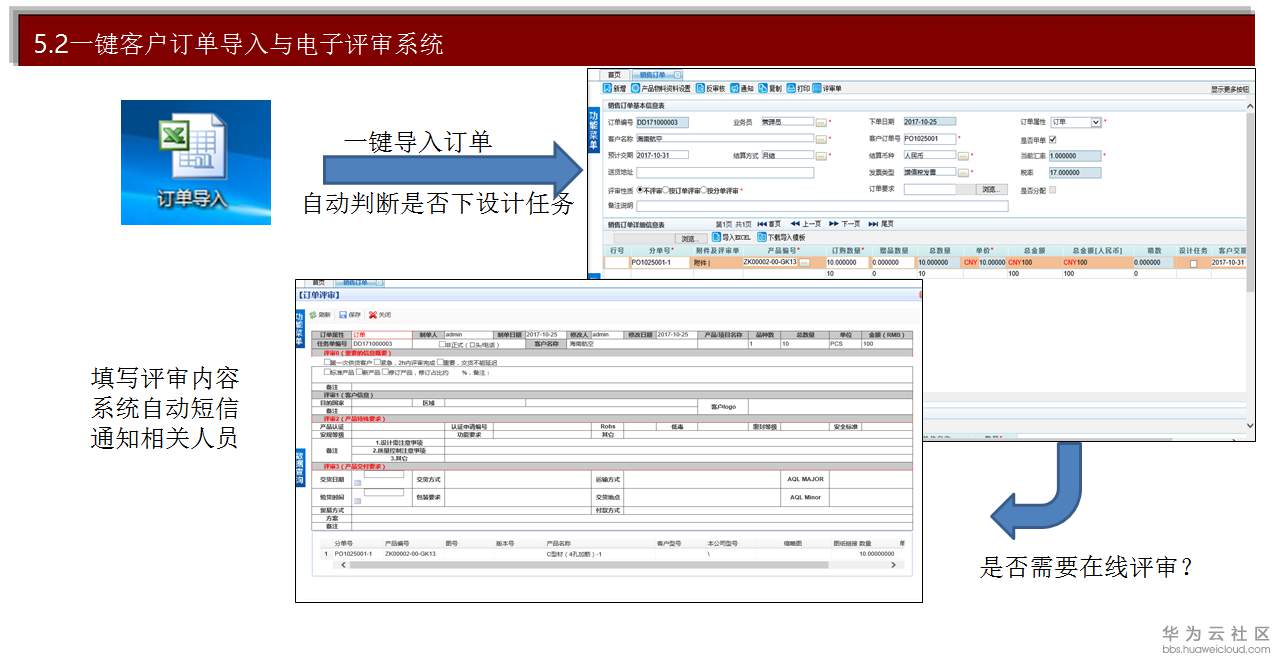Open lookup beside product ZK00002-00-GK13
Screen dimensions: 1284x664
click(805, 263)
